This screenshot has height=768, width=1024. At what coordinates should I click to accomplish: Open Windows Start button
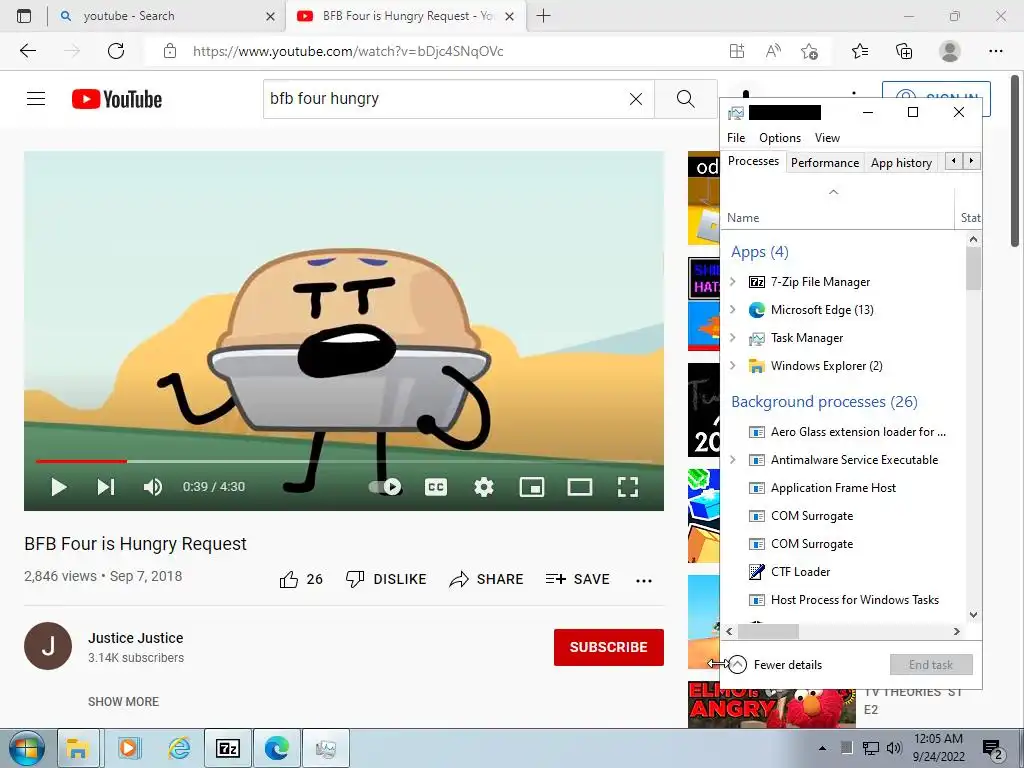point(27,748)
